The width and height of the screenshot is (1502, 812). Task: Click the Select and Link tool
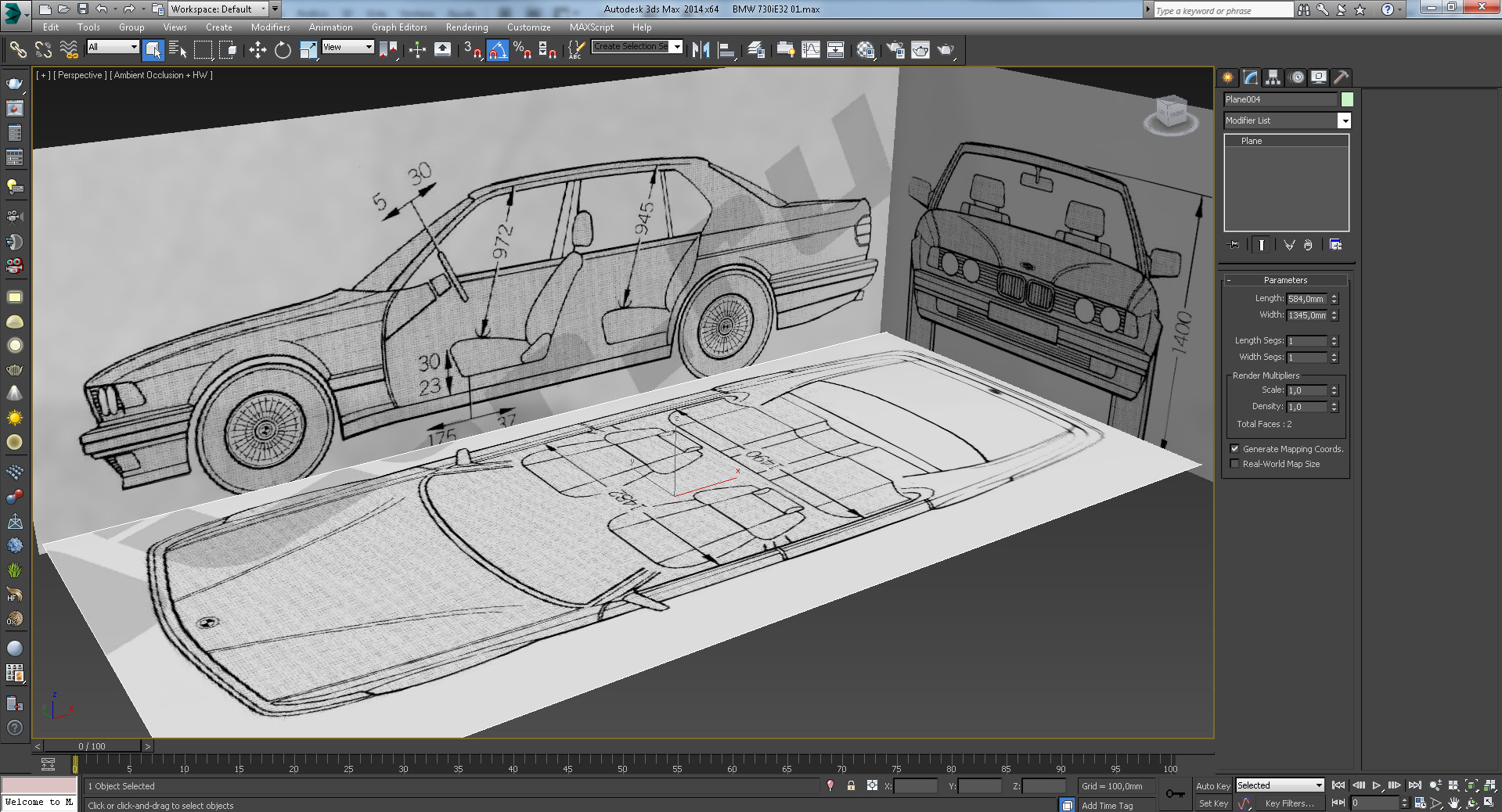click(17, 50)
